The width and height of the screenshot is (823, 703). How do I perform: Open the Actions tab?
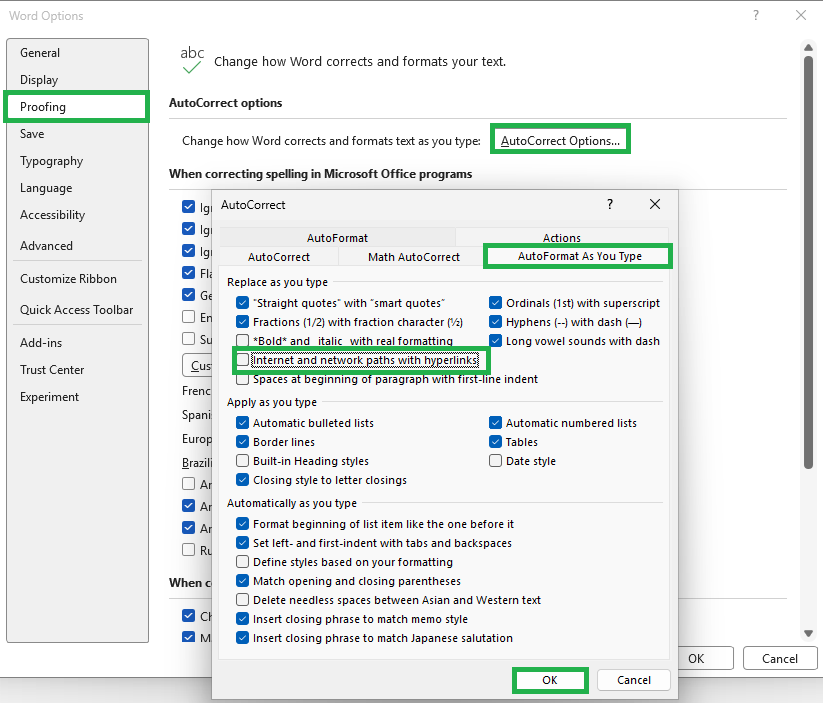(x=562, y=238)
